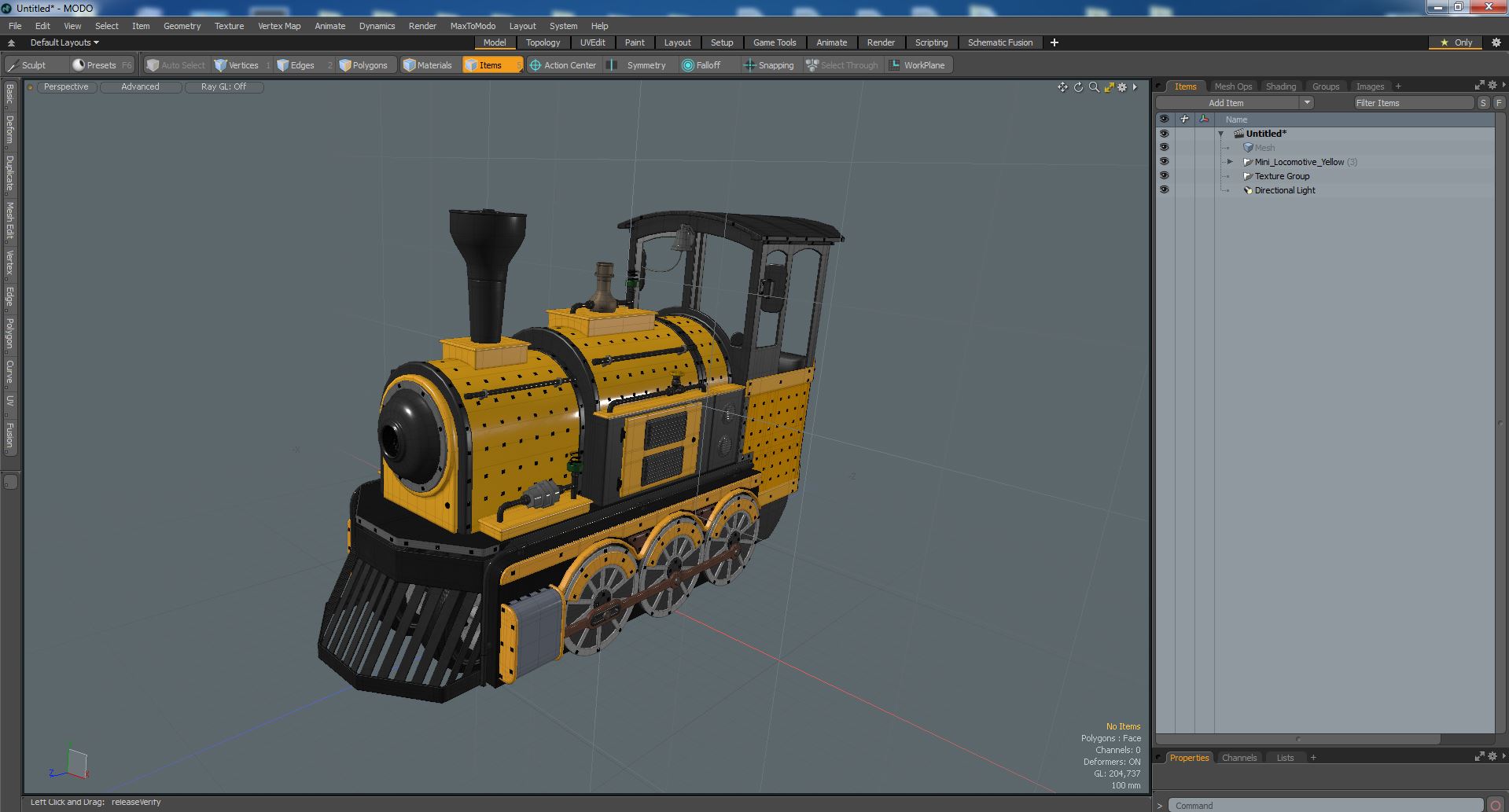The height and width of the screenshot is (812, 1509).
Task: Click the viewport zoom magnifier icon
Action: click(1094, 87)
